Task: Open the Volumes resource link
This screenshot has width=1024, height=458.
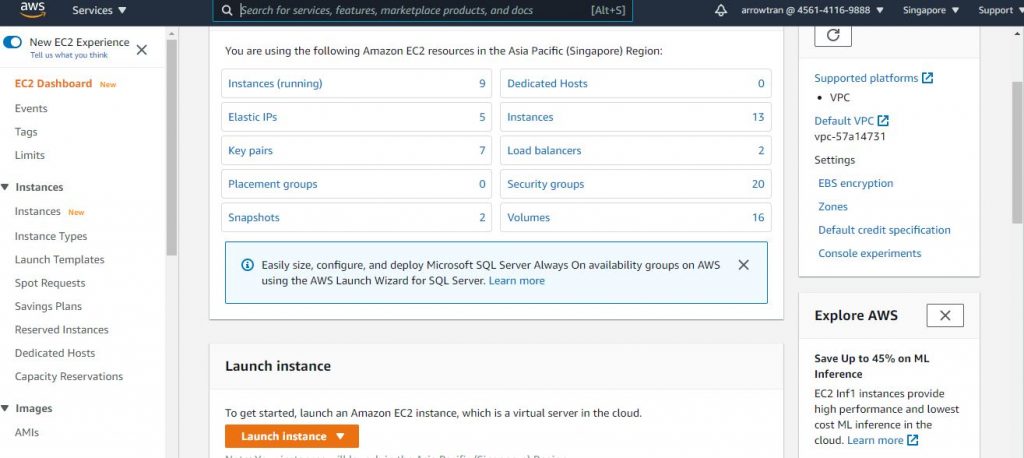Action: pyautogui.click(x=528, y=218)
